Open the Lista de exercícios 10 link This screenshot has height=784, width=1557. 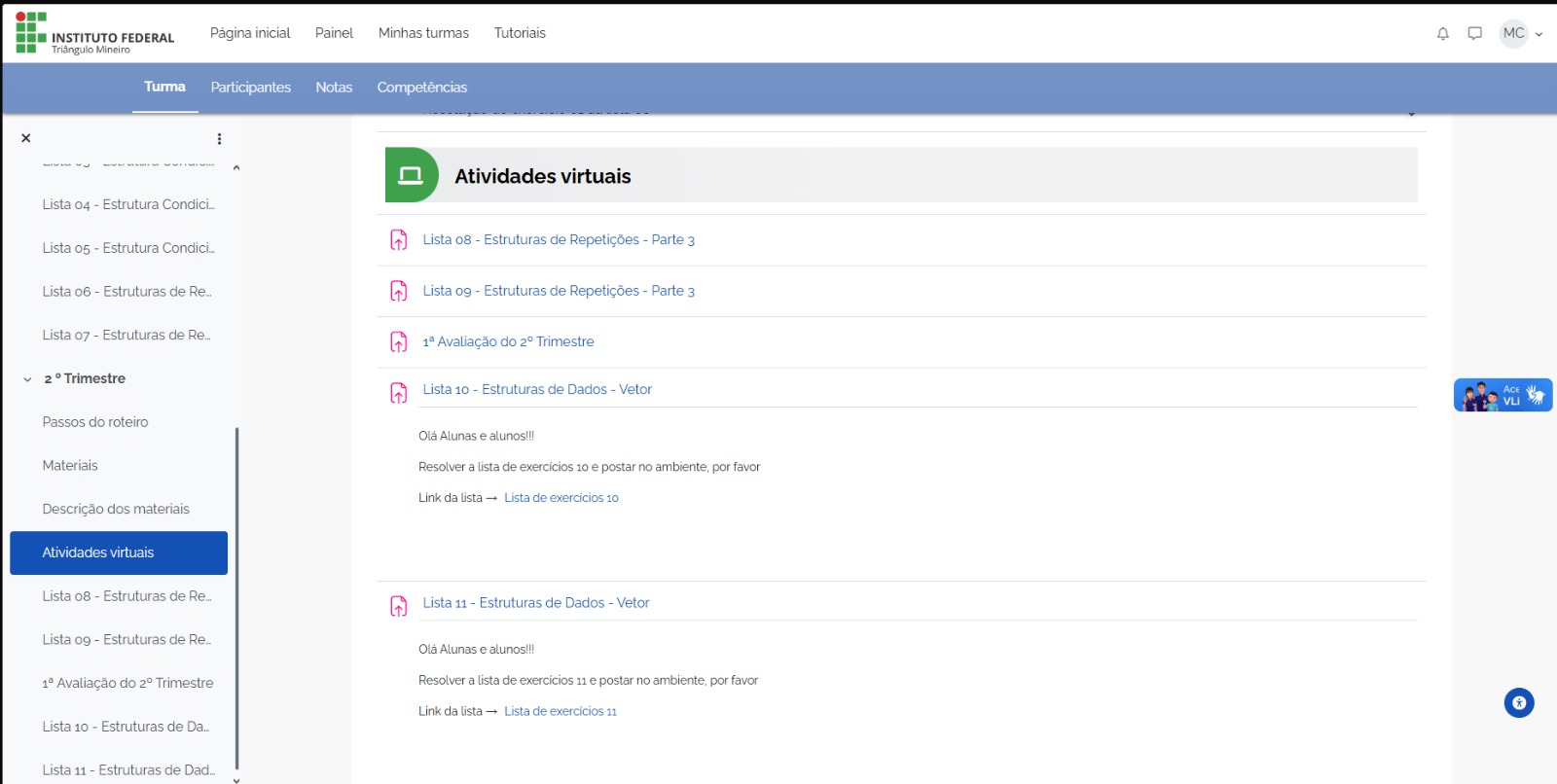(x=561, y=498)
